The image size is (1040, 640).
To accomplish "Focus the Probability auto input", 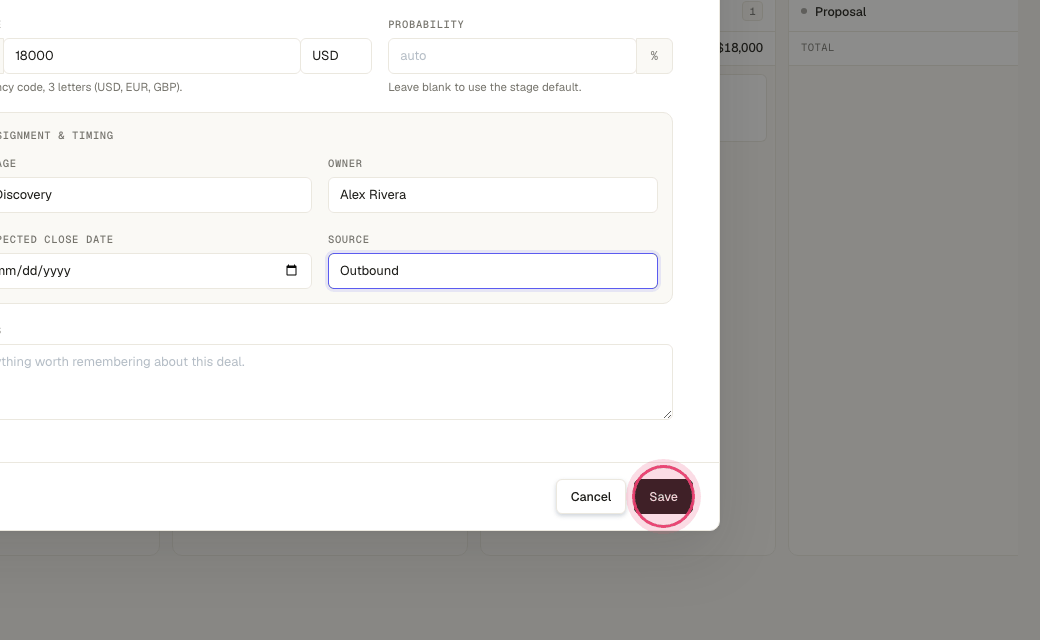I will (x=512, y=56).
